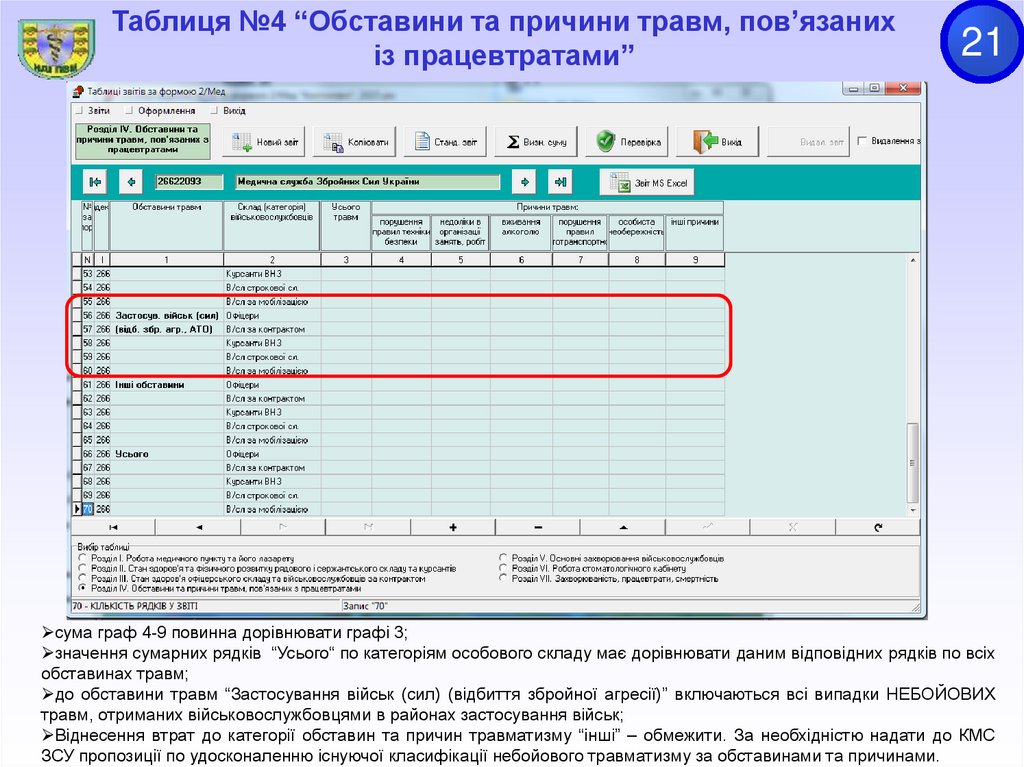This screenshot has height=767, width=1024.
Task: Click grid navigator edit (up triangle) button
Action: click(623, 527)
